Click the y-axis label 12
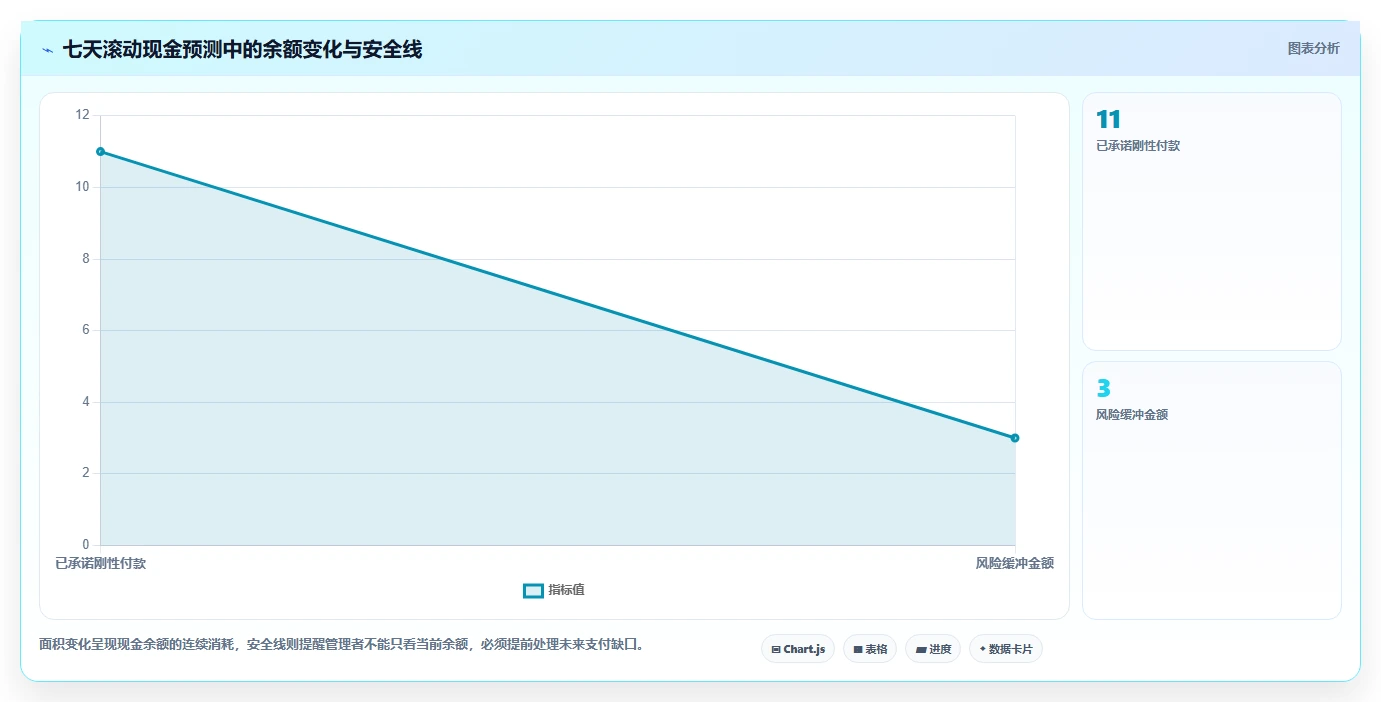1381x702 pixels. 82,115
